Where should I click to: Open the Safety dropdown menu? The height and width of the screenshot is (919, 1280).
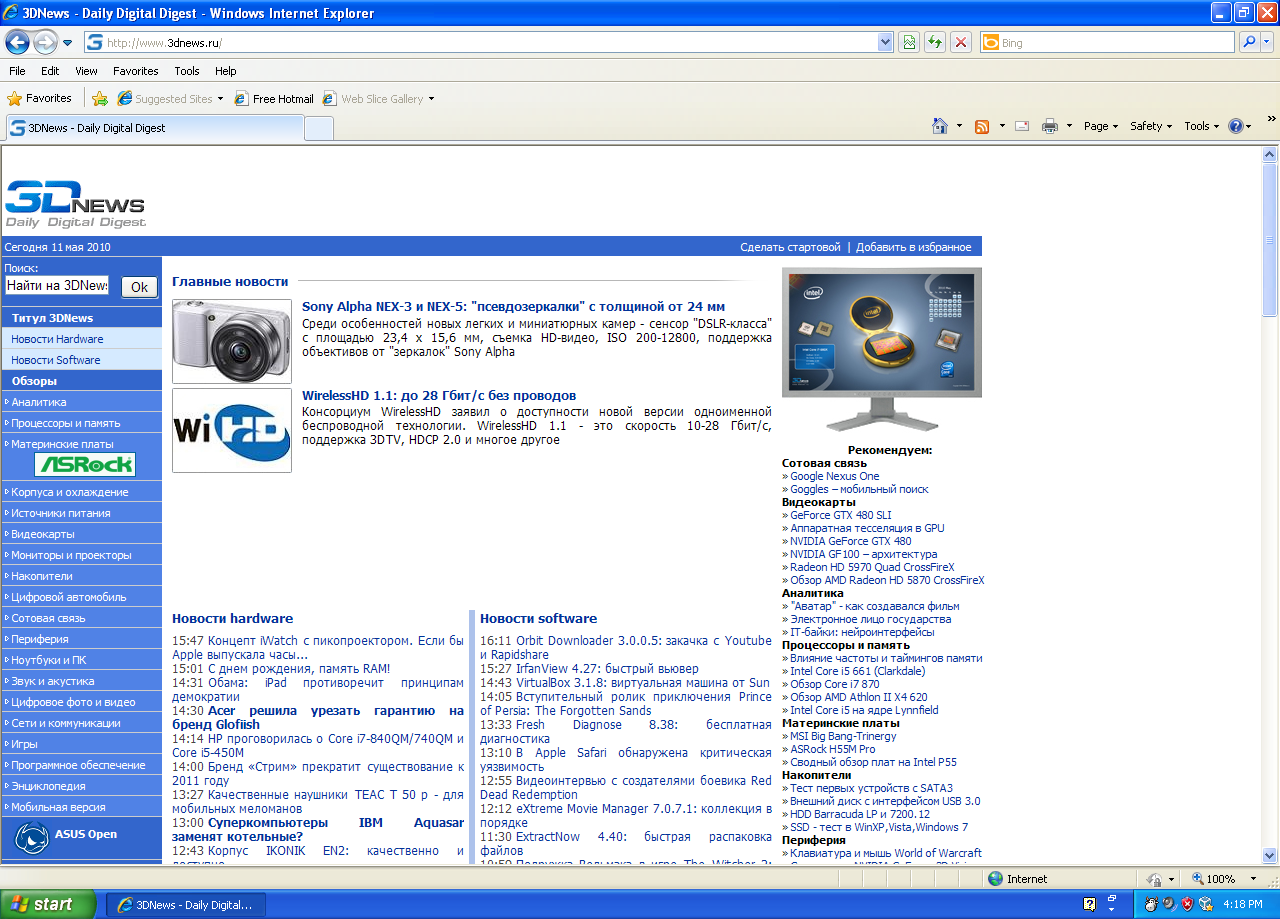point(1151,126)
